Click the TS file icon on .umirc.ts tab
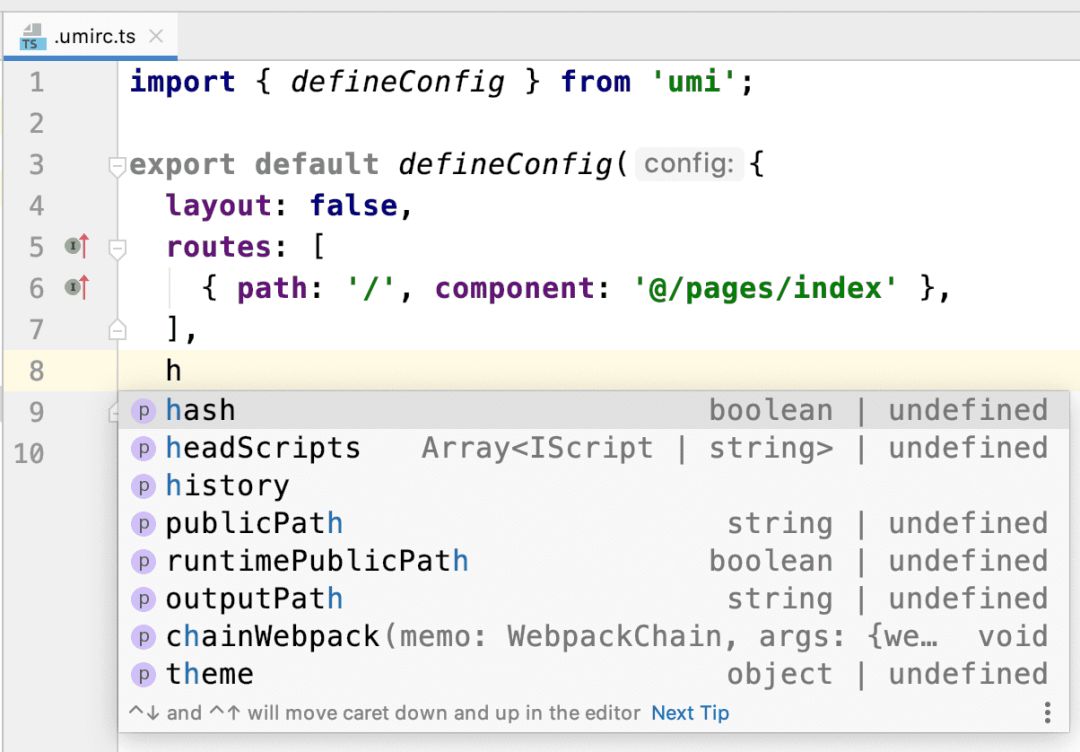The width and height of the screenshot is (1080, 752). (x=33, y=38)
